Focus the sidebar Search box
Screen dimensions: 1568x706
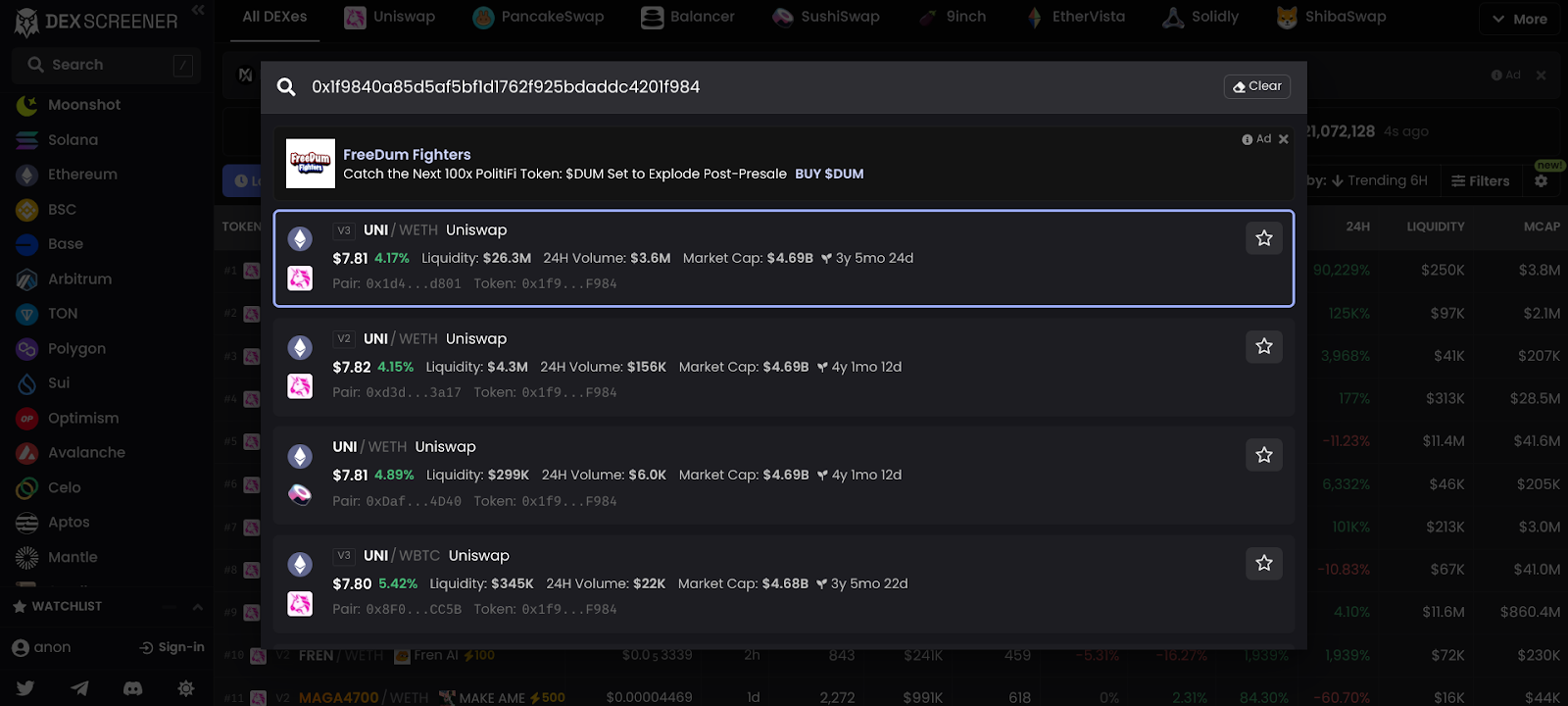tap(107, 65)
